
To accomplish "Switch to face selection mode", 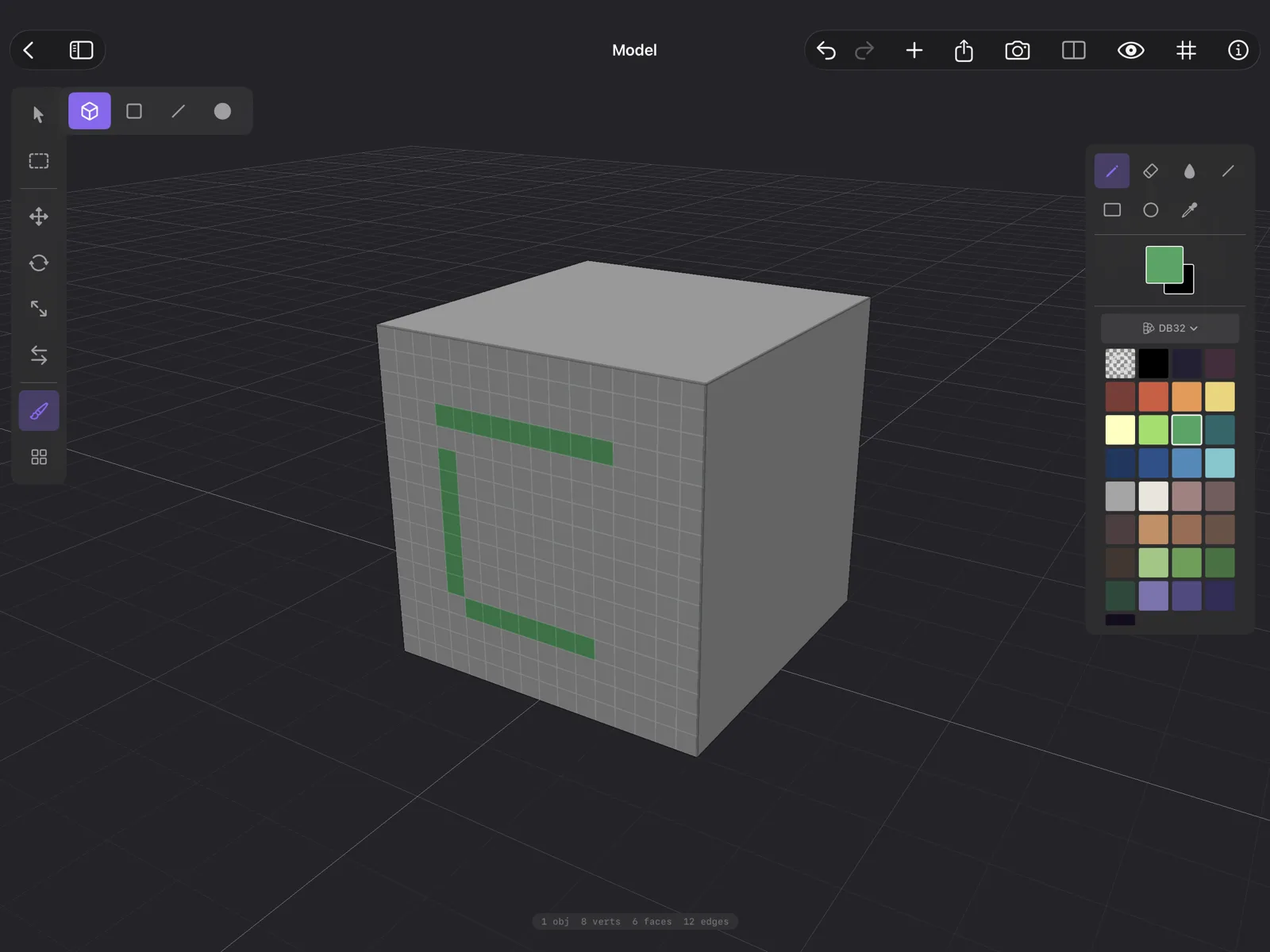I will click(134, 111).
